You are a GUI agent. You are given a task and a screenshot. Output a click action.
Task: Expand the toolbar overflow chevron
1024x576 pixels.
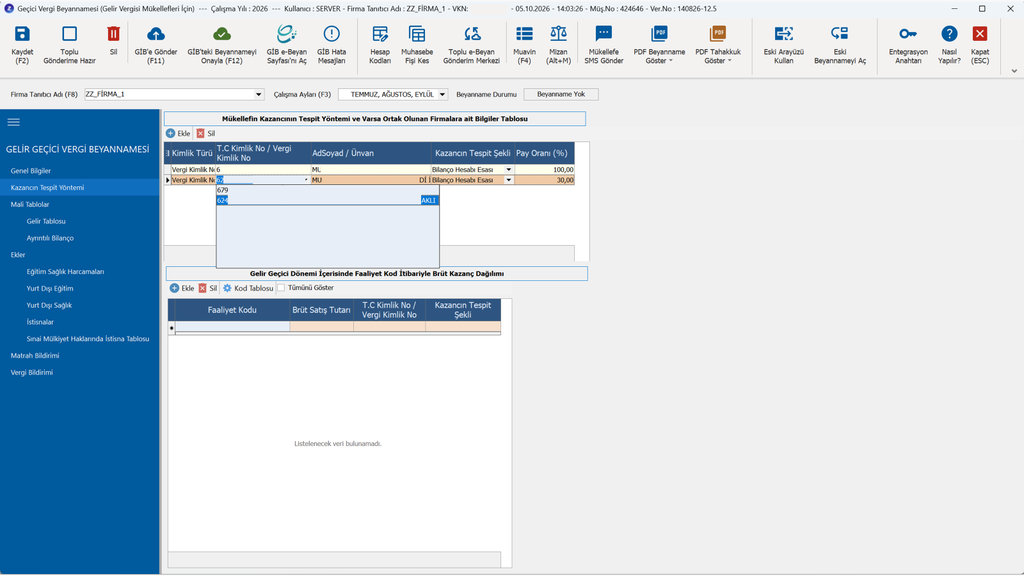point(1014,71)
